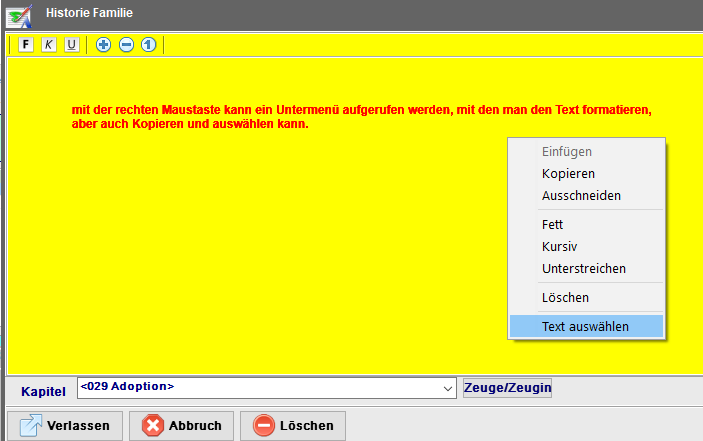Click the Kapitel field showing 029 Adoption
The height and width of the screenshot is (441, 703).
pos(267,388)
